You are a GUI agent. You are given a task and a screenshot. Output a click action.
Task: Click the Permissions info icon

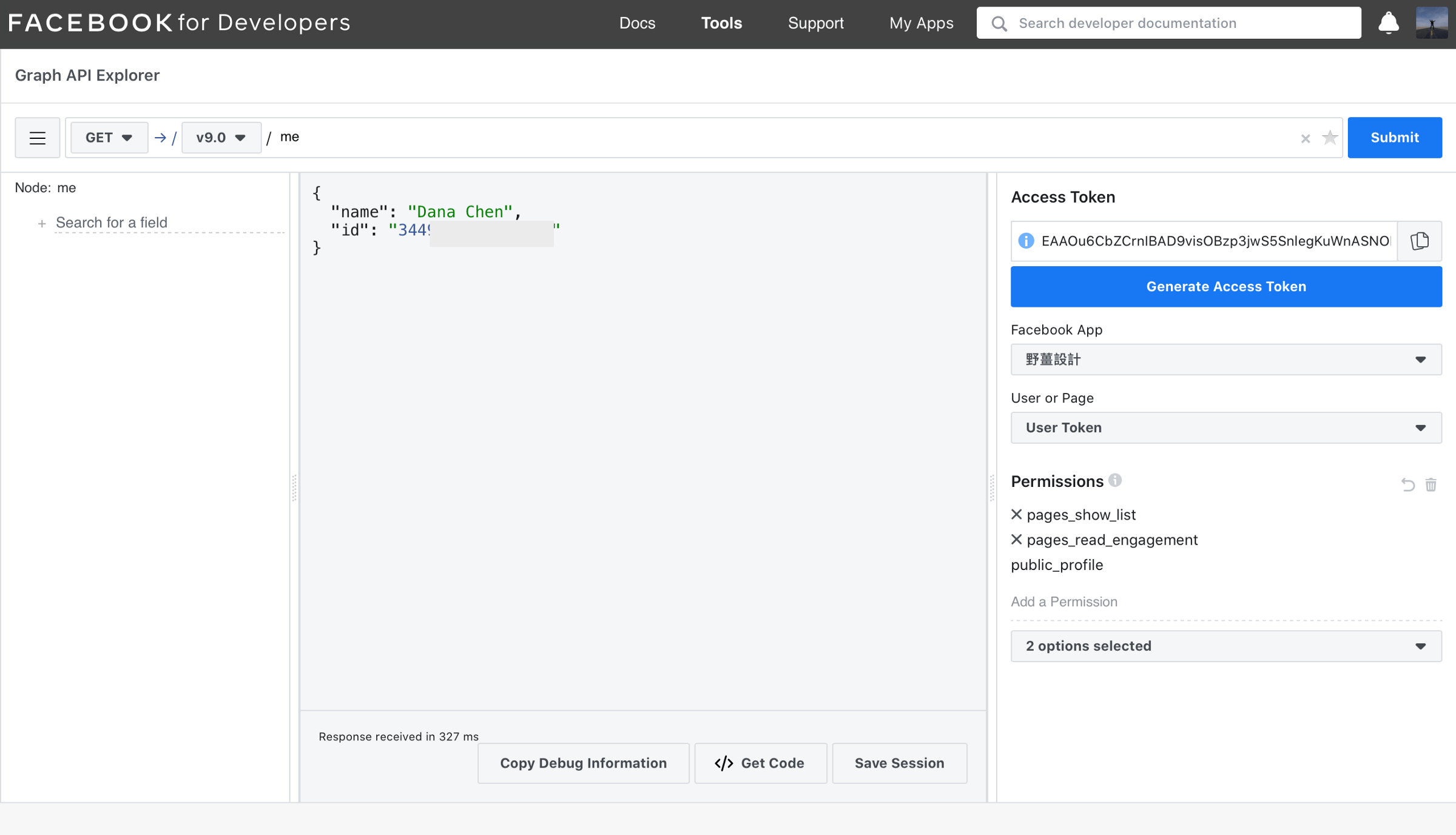click(1115, 480)
